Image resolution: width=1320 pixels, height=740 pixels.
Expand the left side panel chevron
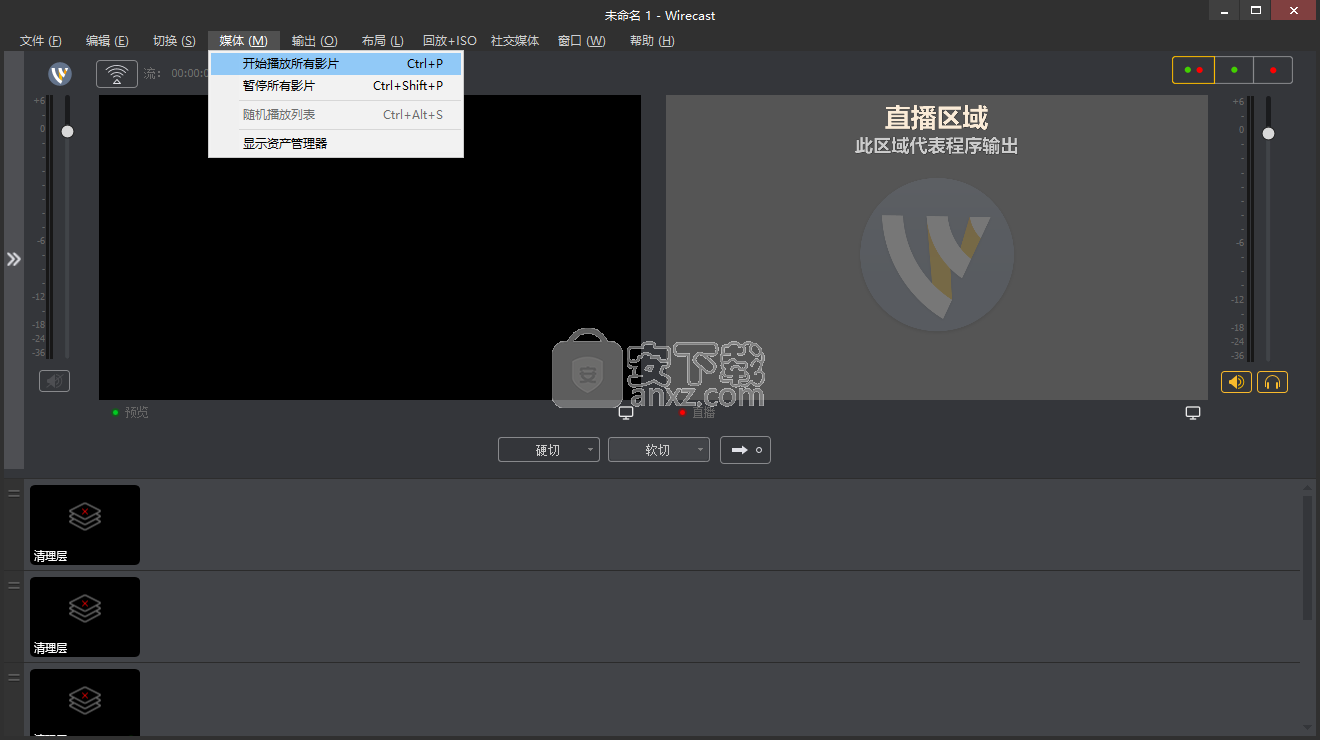point(13,259)
